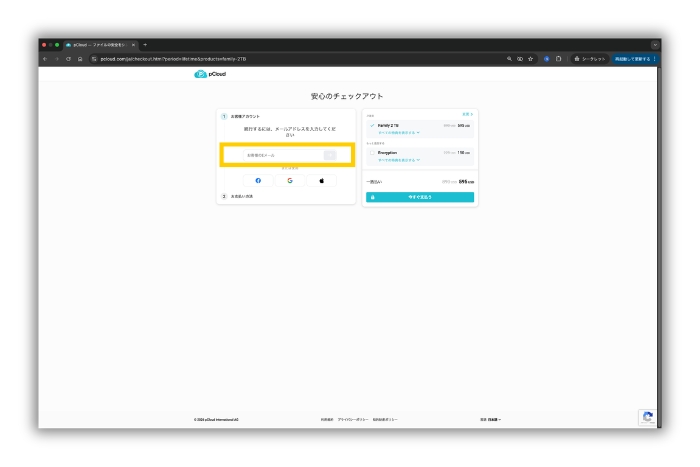
Task: Click the reCAPTCHA badge icon
Action: [x=648, y=418]
